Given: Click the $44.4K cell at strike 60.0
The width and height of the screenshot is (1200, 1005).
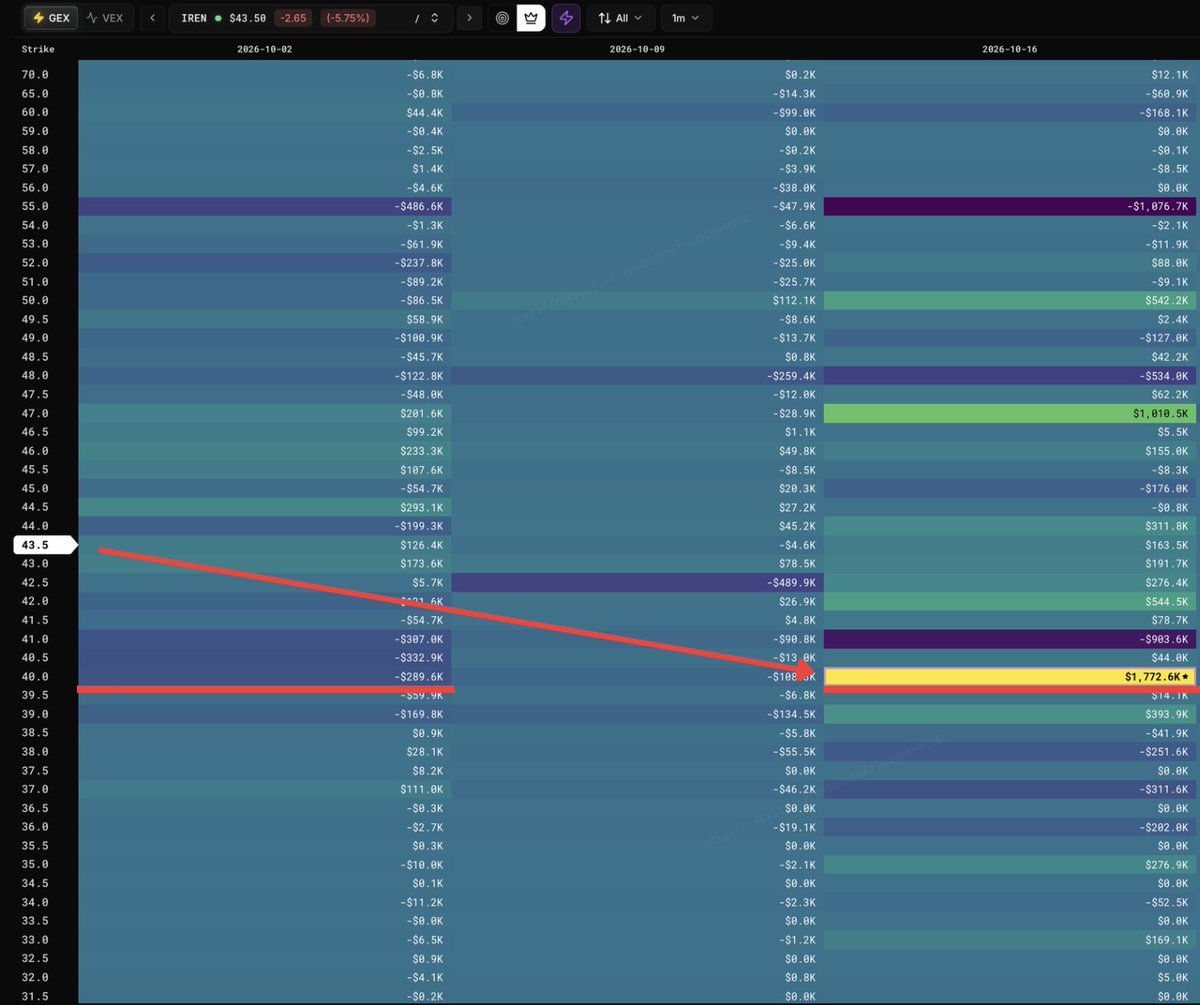Looking at the screenshot, I should [265, 113].
